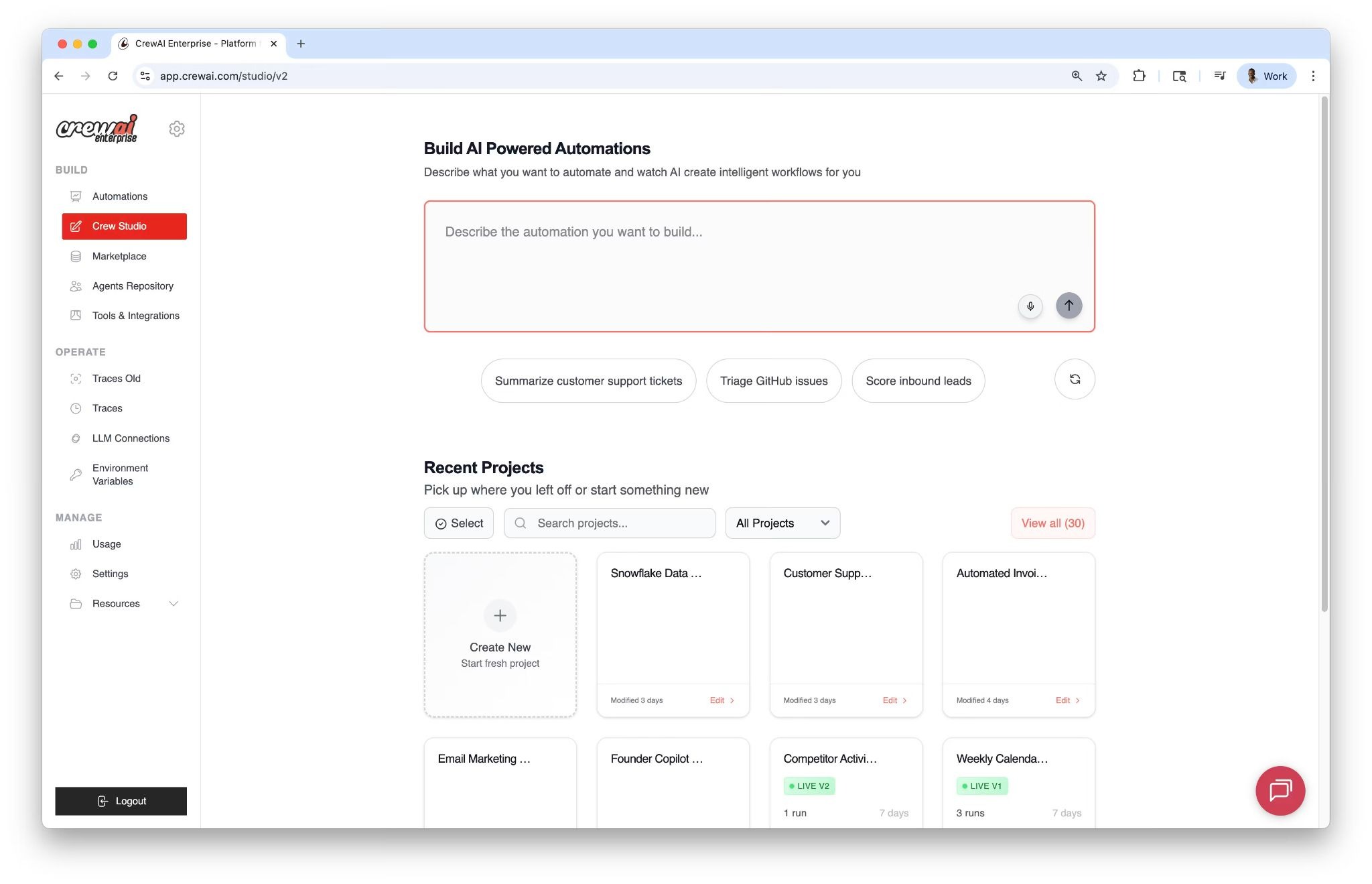Log out using the Logout button
1372x884 pixels.
coord(121,801)
